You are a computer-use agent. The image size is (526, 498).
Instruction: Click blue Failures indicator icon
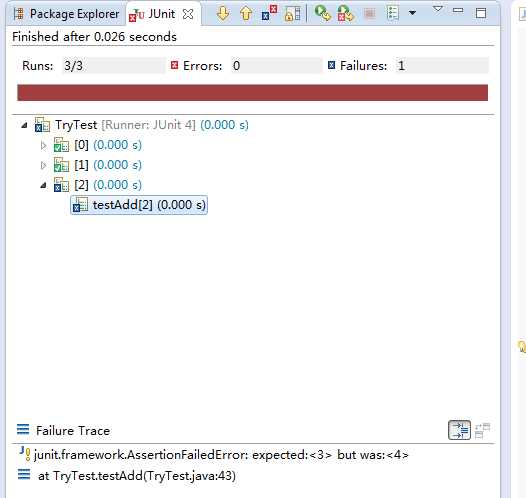coord(331,65)
